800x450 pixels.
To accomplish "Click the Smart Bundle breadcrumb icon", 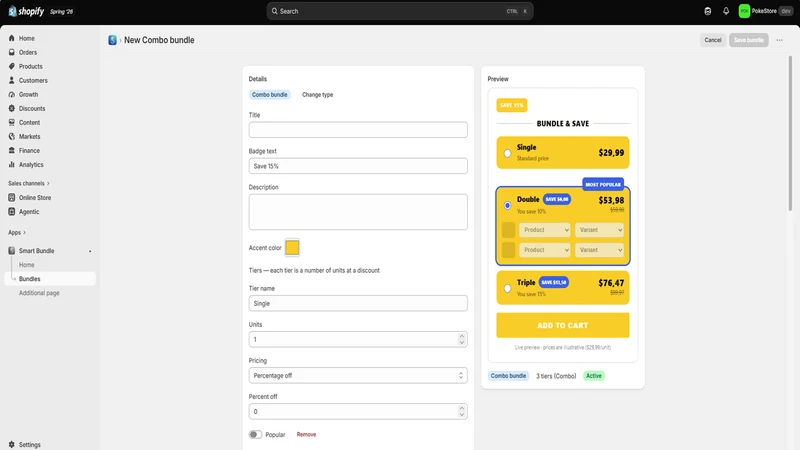I will (x=112, y=40).
